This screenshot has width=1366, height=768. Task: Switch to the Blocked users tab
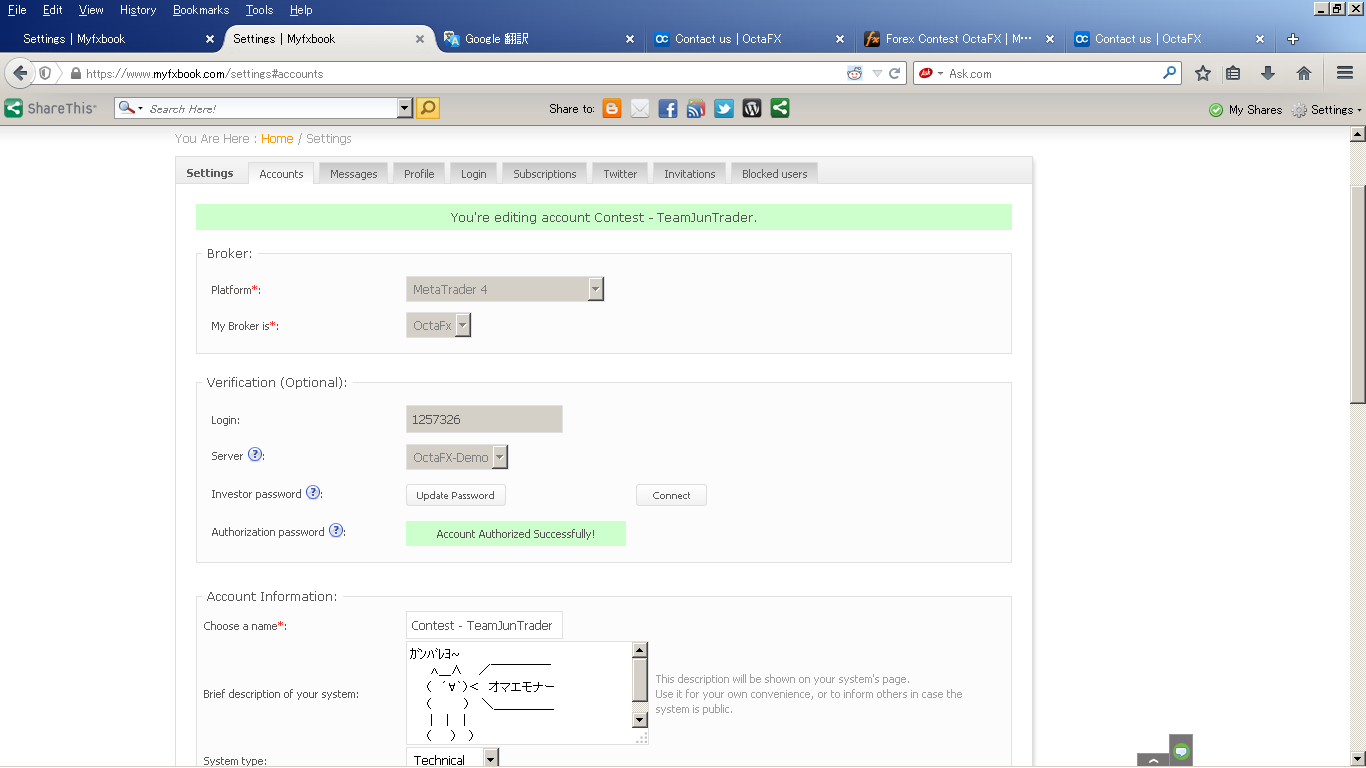coord(775,173)
